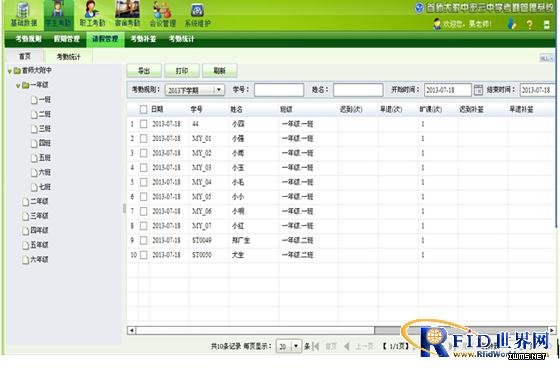Open the 宿舍考勤 dormitory attendance icon

pyautogui.click(x=128, y=14)
